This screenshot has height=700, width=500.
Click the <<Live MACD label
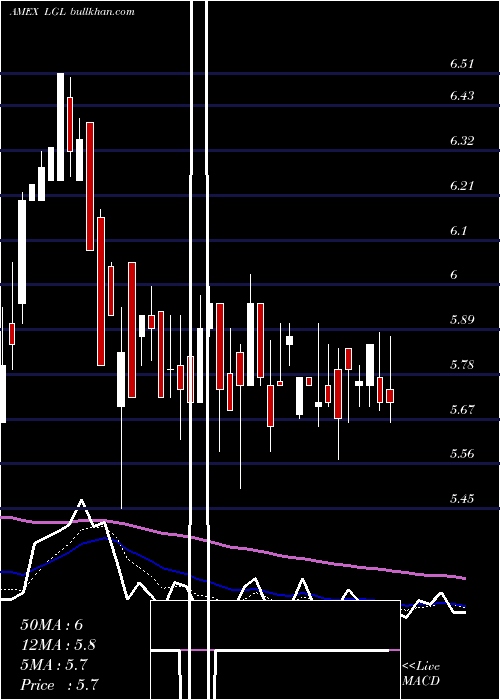pos(421,674)
